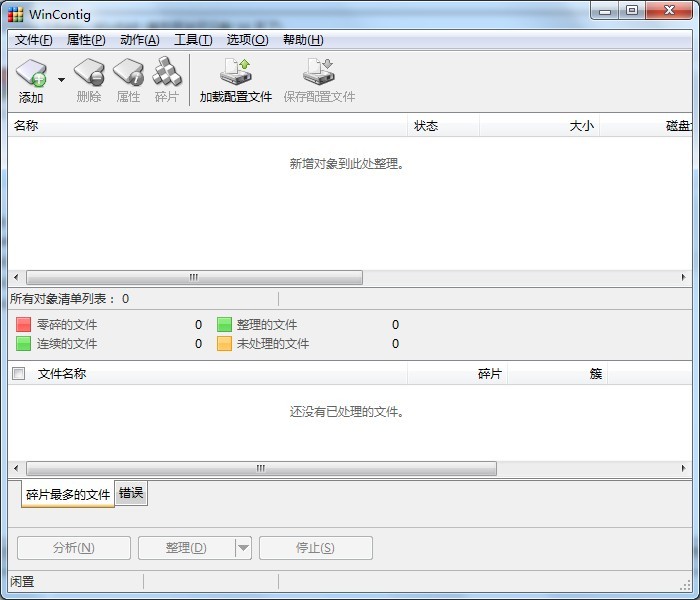This screenshot has height=600, width=700.
Task: Click 保存配置文件 save profile icon
Action: (x=319, y=74)
